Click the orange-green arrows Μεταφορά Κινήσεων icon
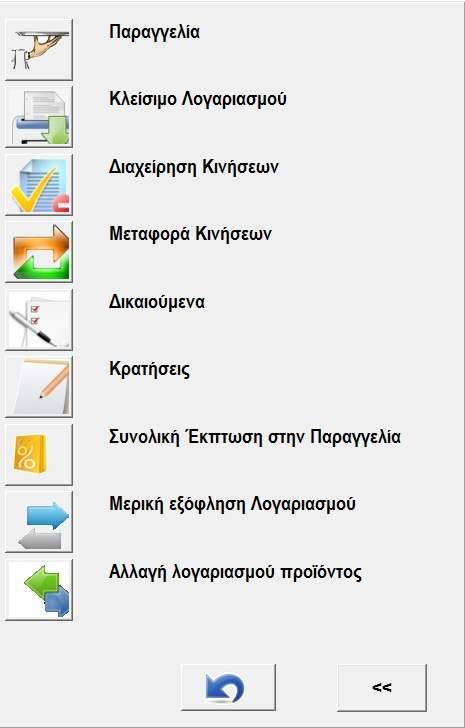The image size is (465, 728). (39, 252)
